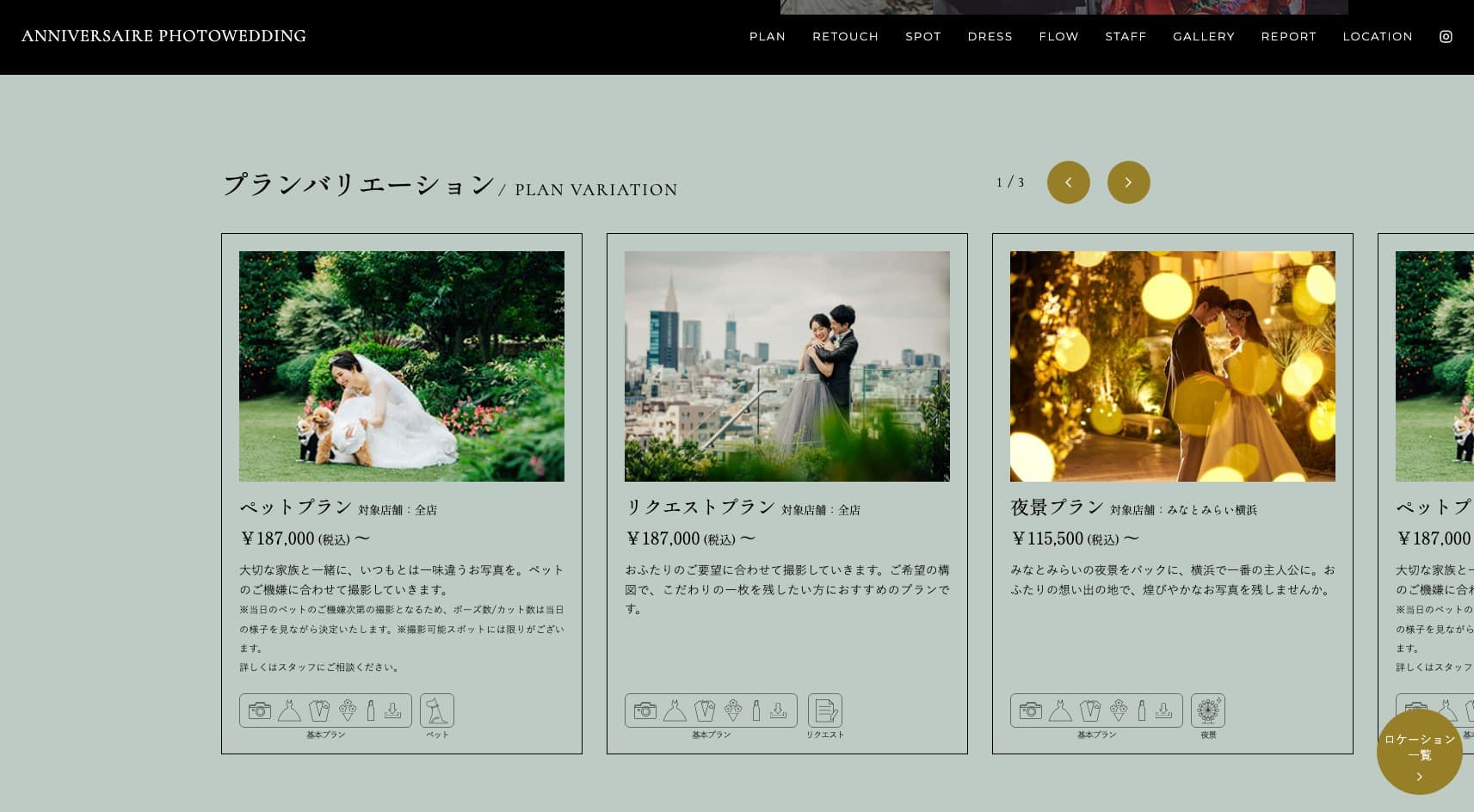Click the document icon labeled リクエスト

(x=825, y=710)
